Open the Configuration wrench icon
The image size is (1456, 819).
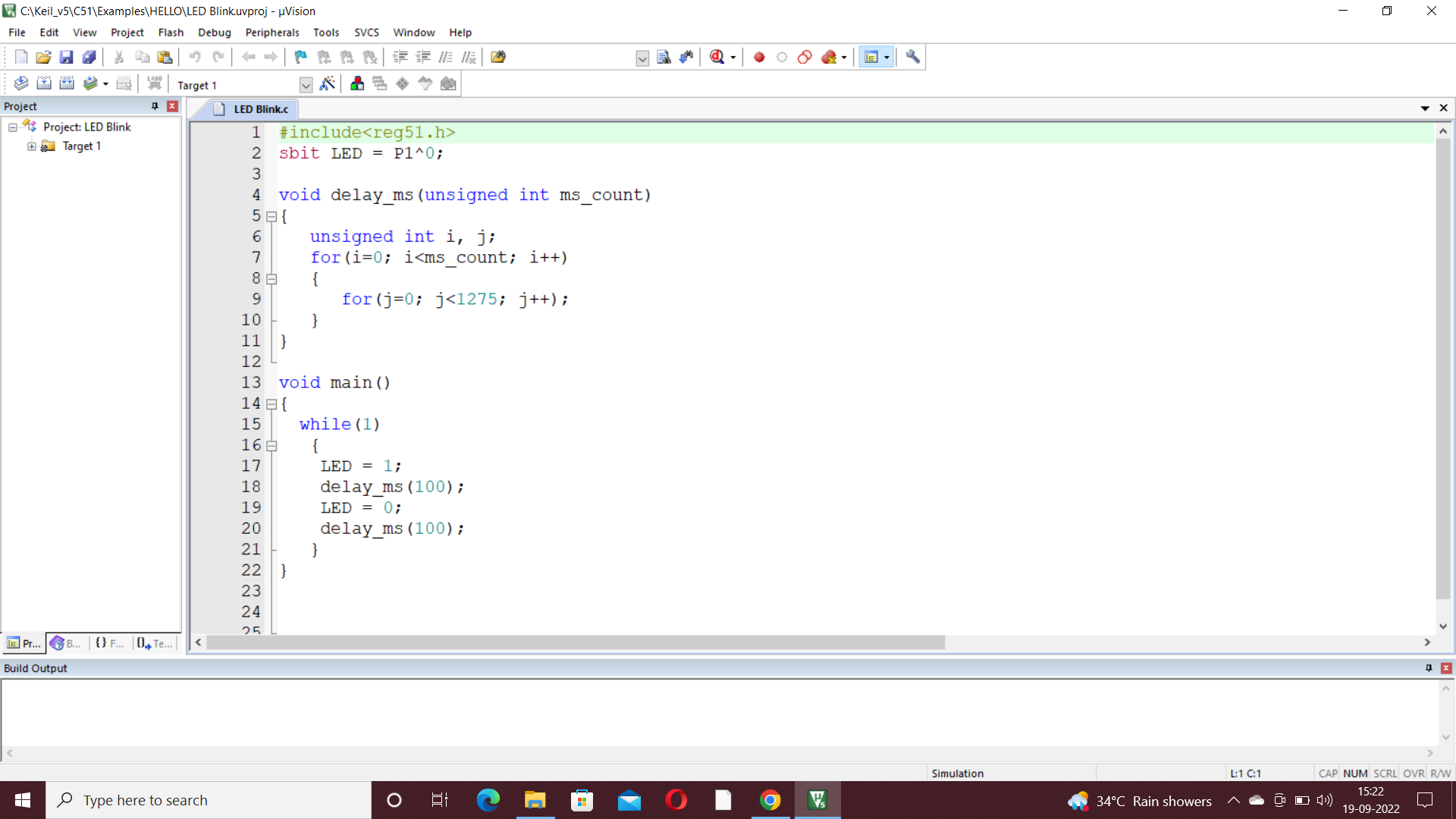(912, 57)
